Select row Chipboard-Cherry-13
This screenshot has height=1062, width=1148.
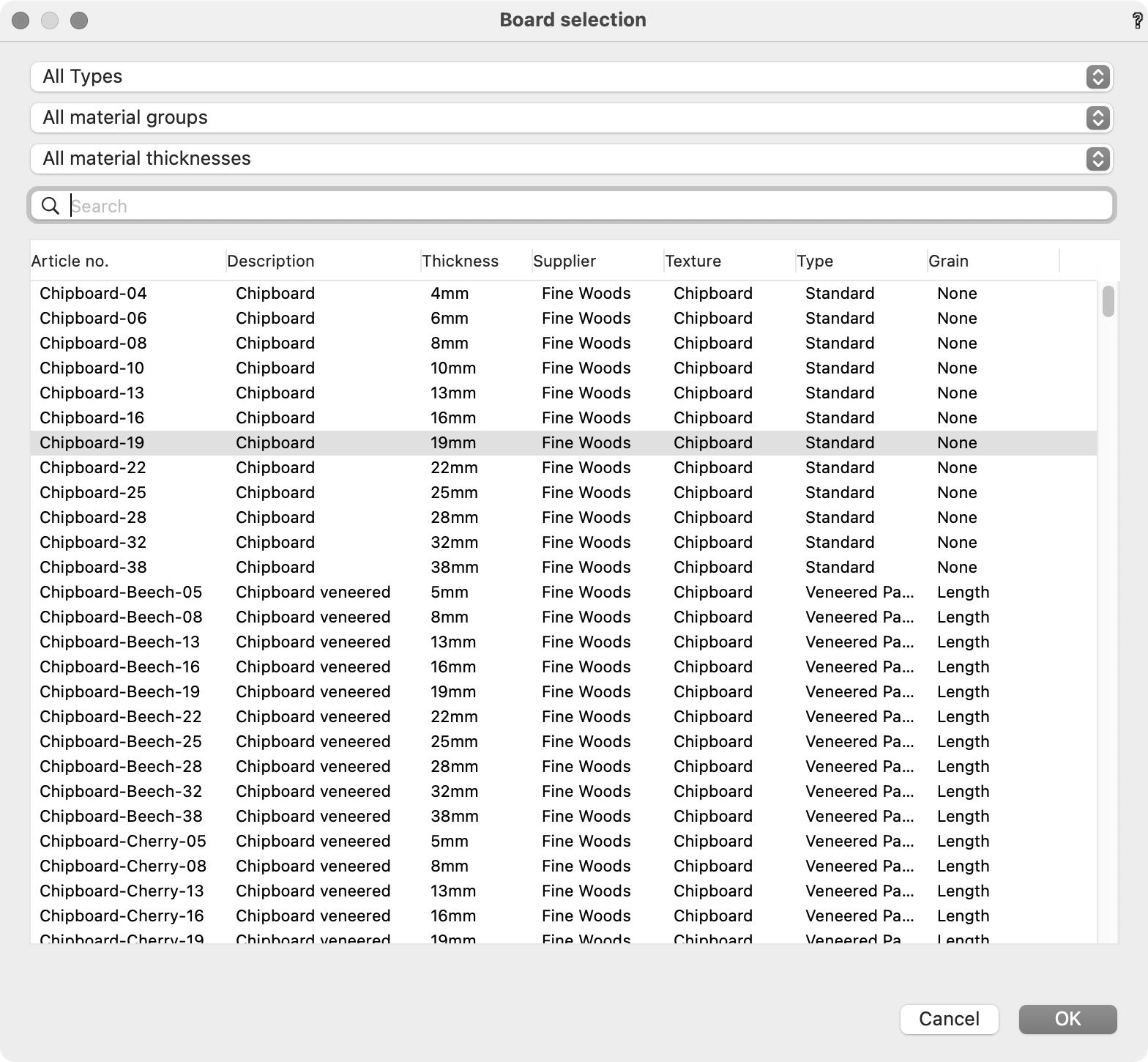[x=564, y=891]
